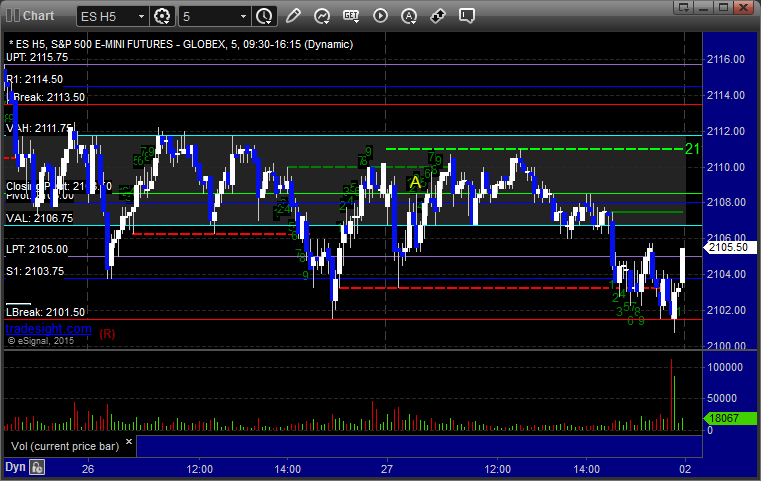Open the tradesight.com link

[48, 329]
